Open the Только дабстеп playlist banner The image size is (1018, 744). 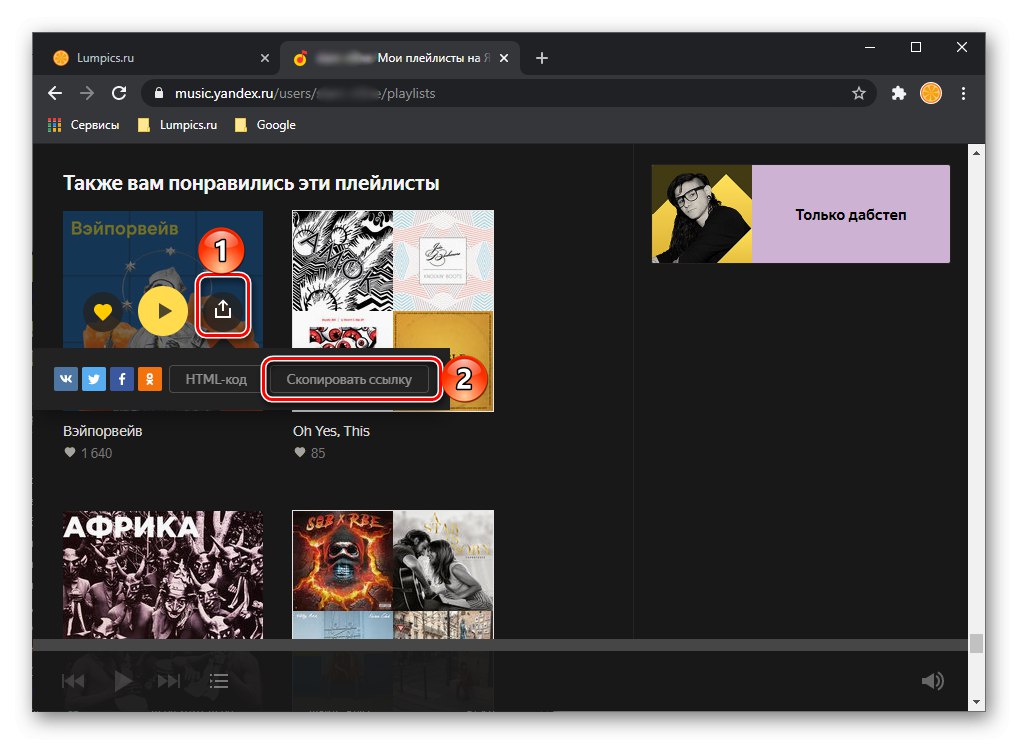(x=799, y=214)
